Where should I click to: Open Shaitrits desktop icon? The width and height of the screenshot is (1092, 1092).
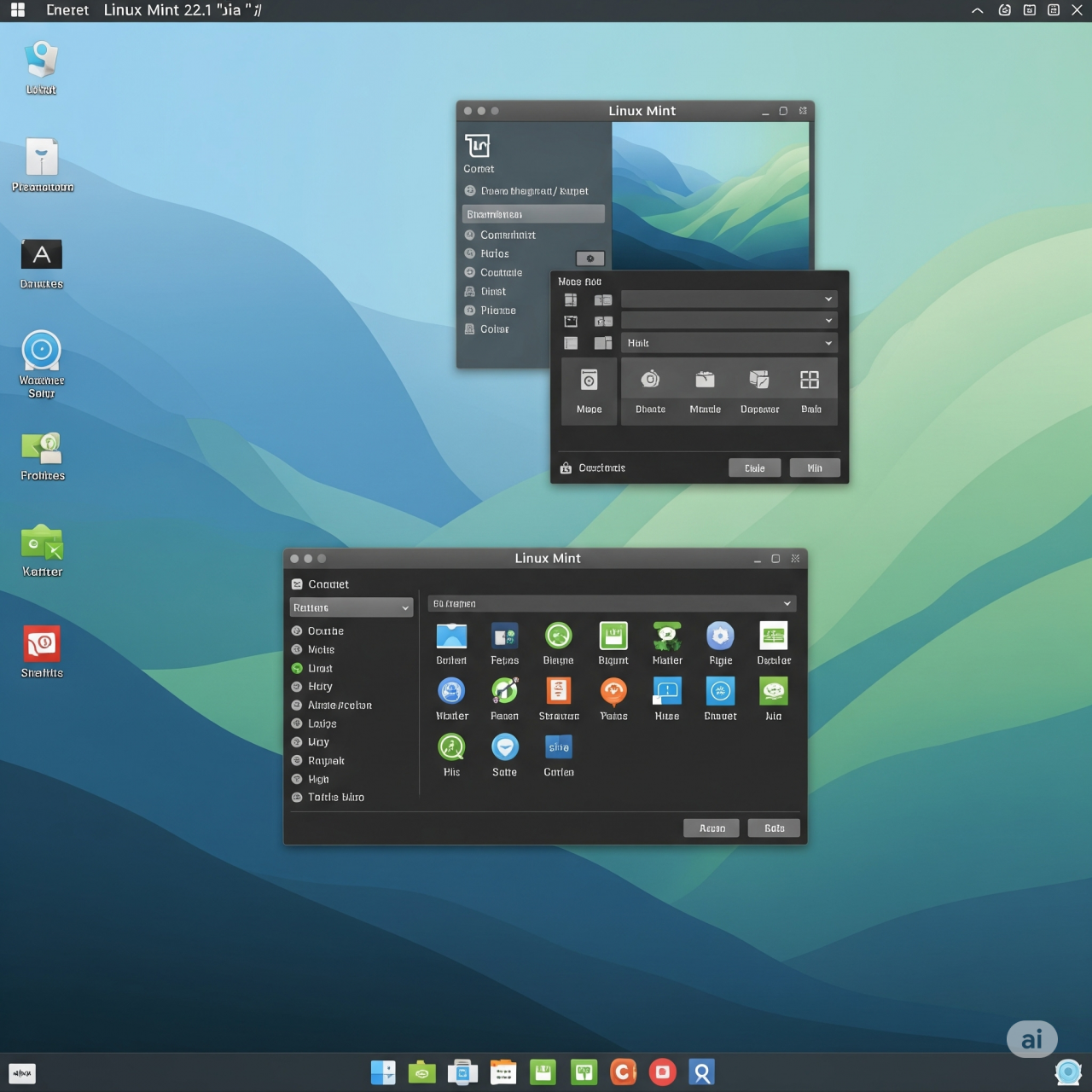pyautogui.click(x=42, y=646)
